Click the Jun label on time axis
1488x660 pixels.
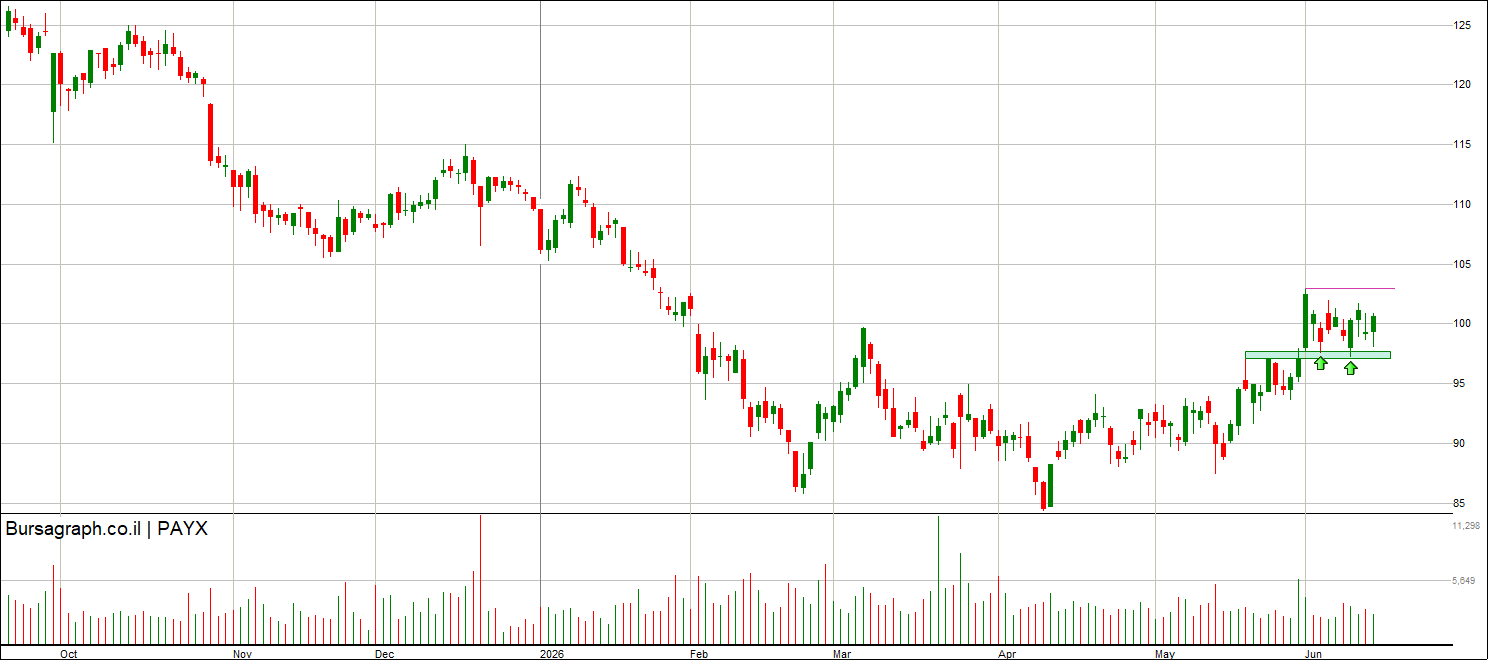[x=1315, y=654]
